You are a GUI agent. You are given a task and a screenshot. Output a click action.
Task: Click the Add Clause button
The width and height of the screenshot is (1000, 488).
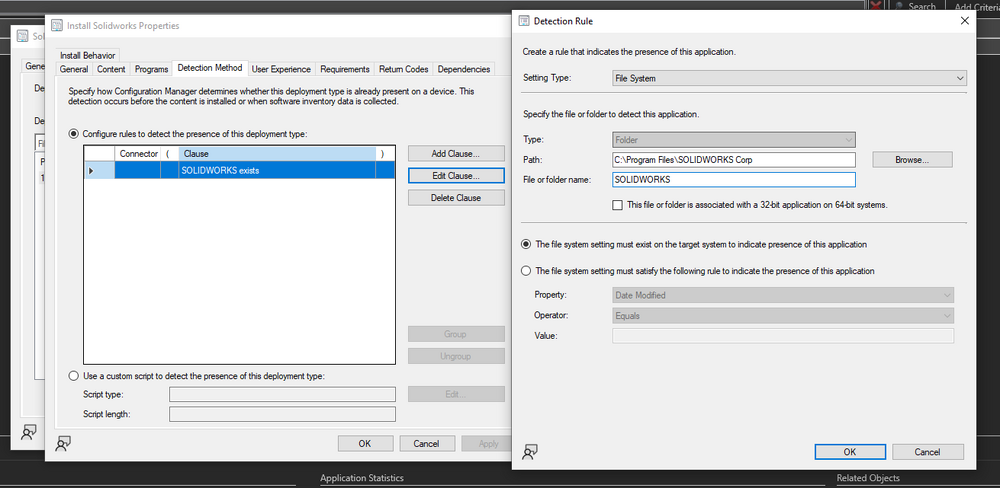(x=456, y=154)
